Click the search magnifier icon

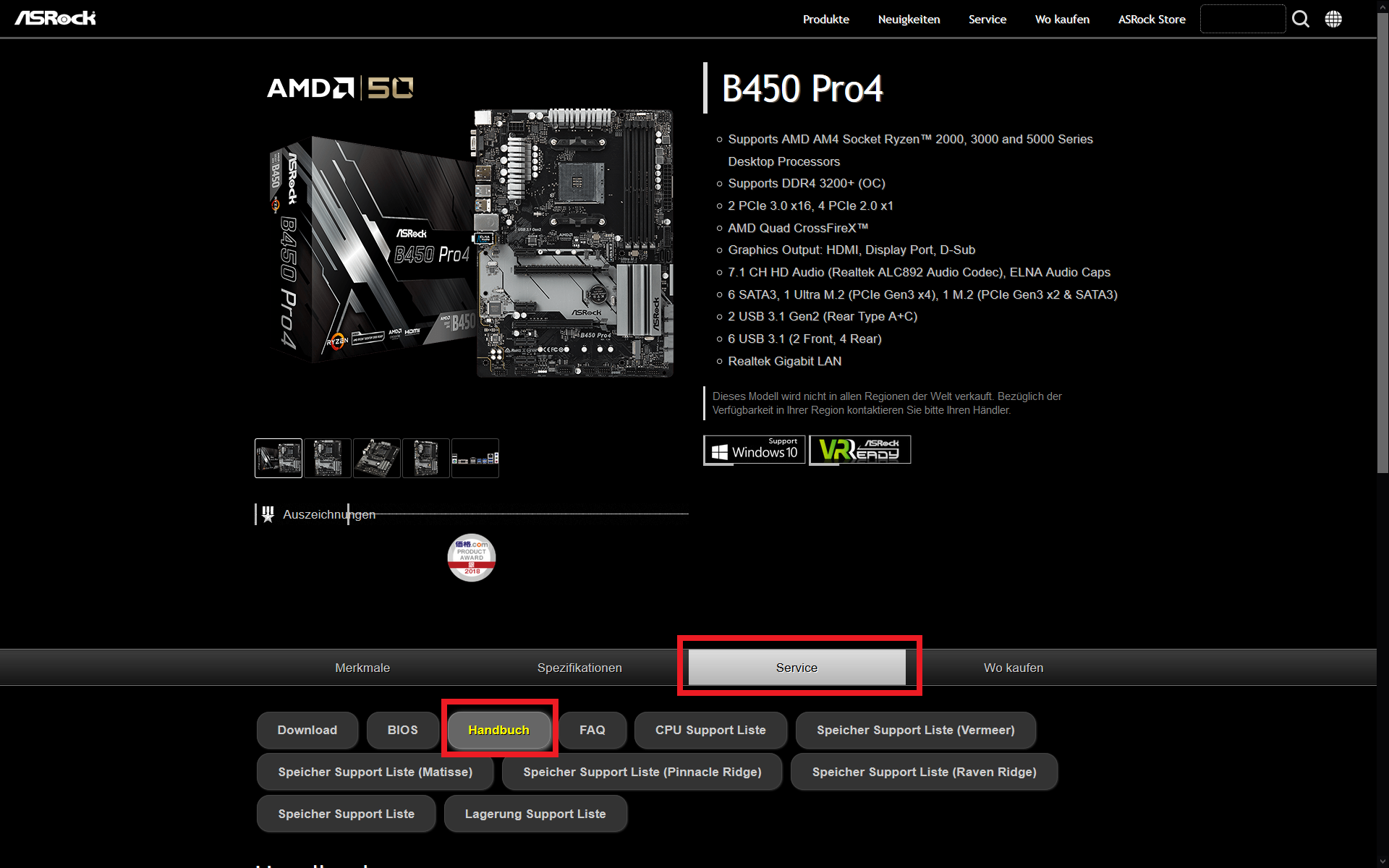[x=1300, y=19]
